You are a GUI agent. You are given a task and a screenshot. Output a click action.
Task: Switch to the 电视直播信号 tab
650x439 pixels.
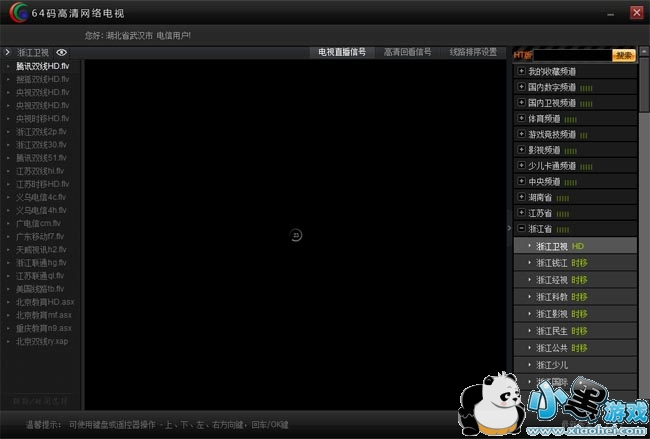point(342,52)
